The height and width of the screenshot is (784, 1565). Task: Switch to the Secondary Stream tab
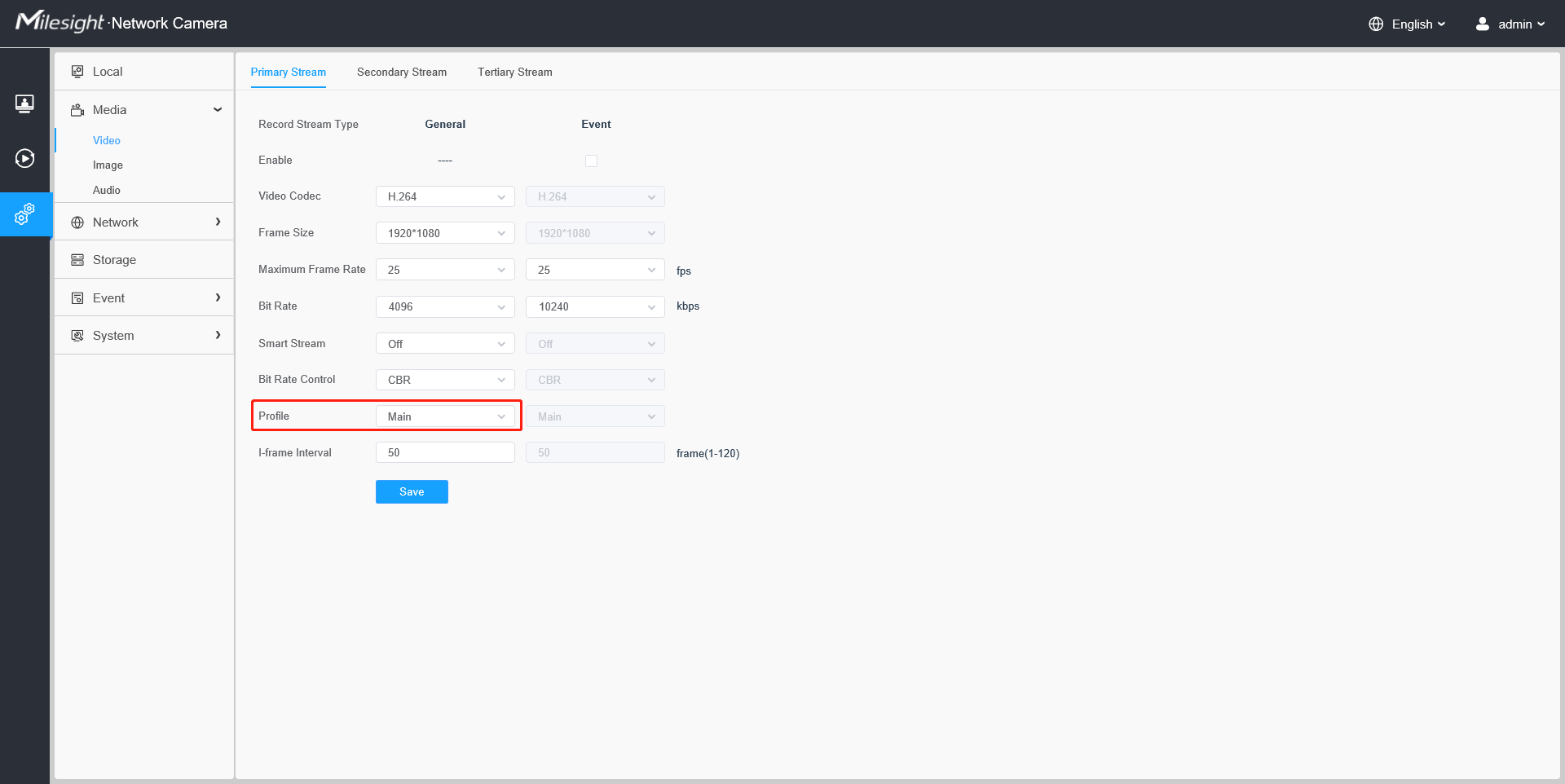click(402, 73)
